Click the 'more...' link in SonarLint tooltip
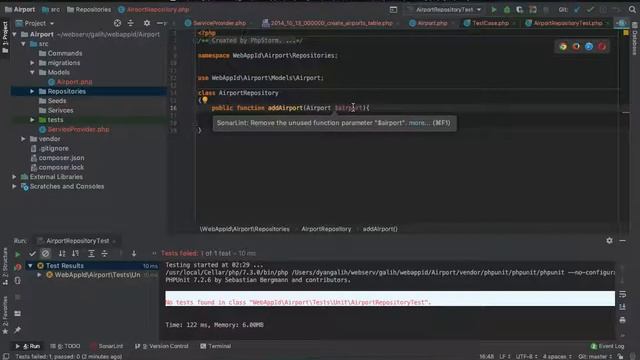 point(420,123)
